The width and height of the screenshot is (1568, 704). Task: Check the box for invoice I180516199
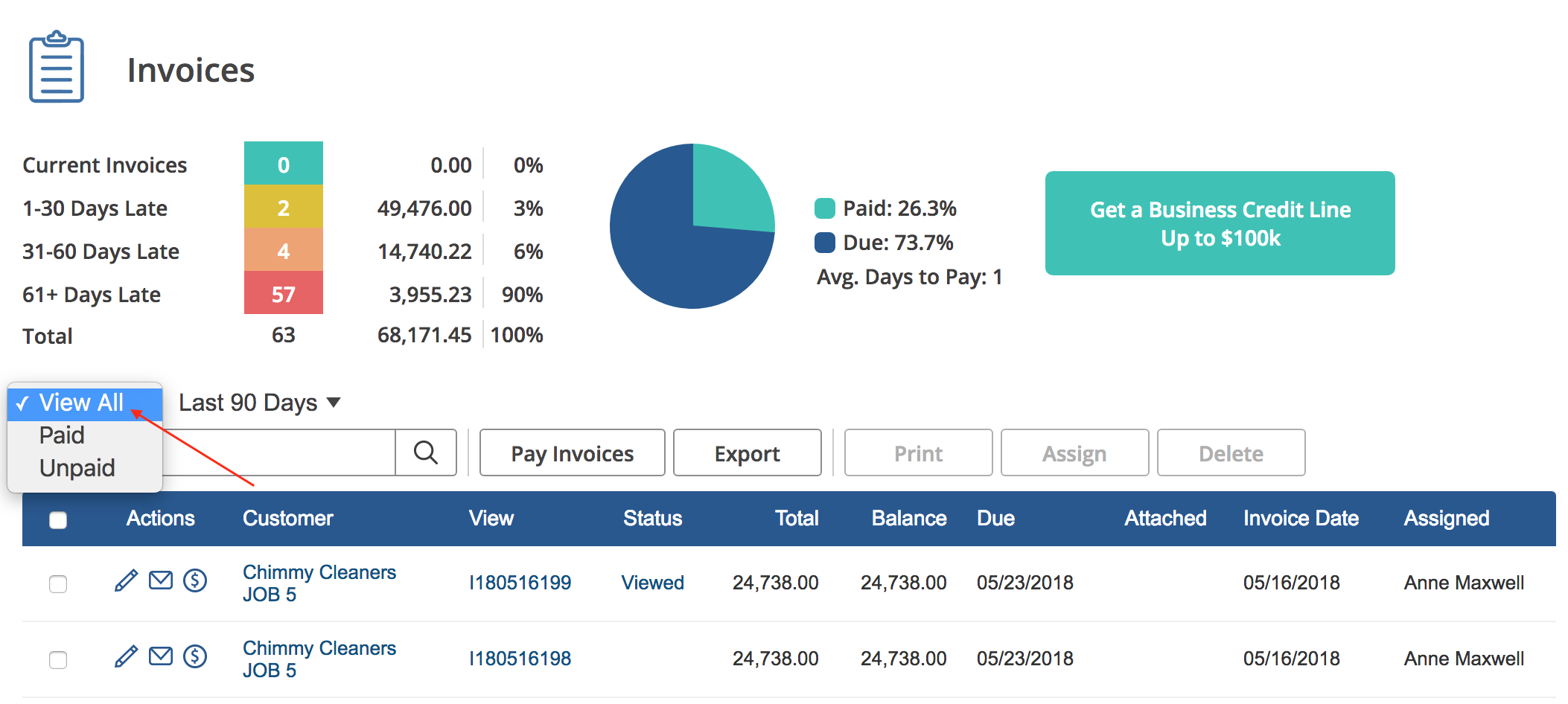click(x=58, y=584)
